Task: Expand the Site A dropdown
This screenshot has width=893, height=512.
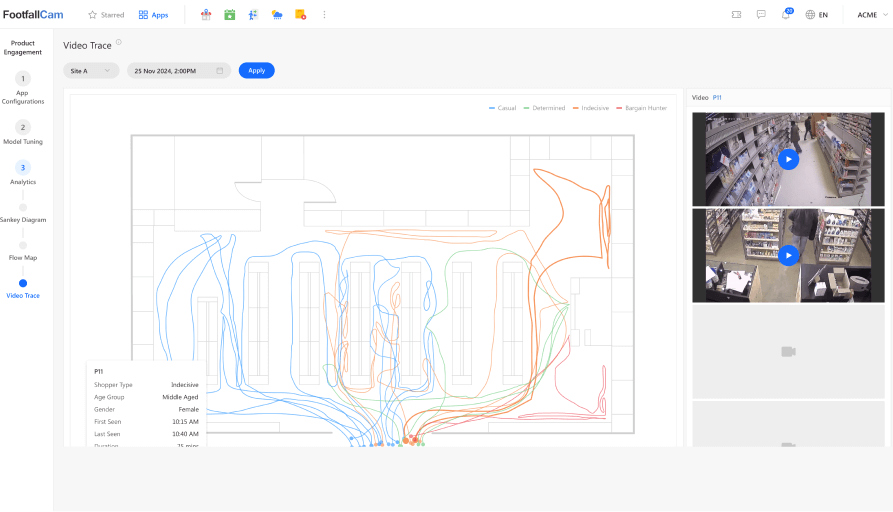Action: (91, 71)
